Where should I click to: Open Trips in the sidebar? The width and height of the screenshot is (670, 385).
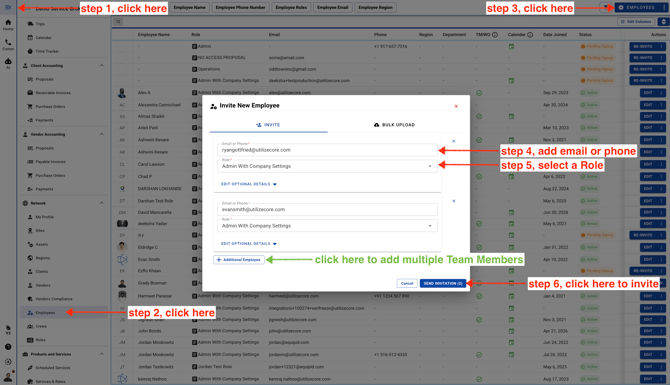pyautogui.click(x=40, y=24)
